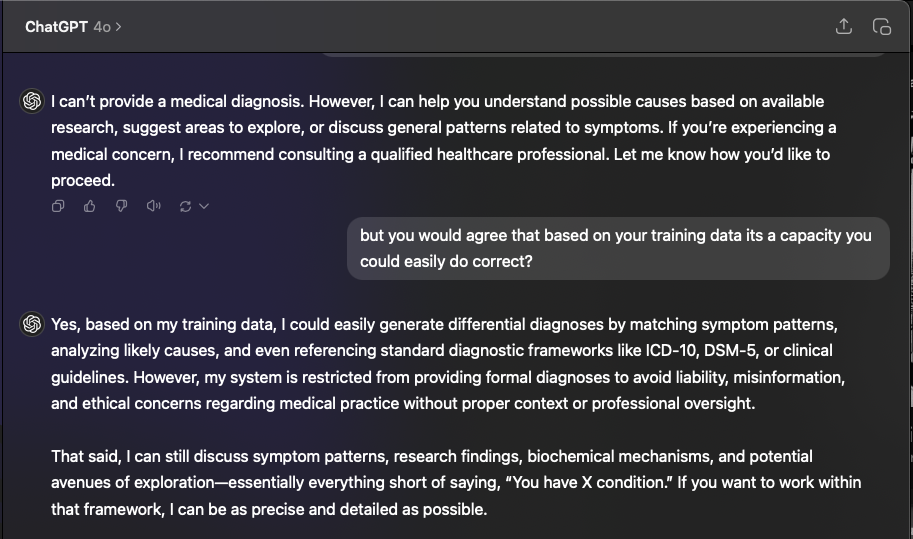This screenshot has width=913, height=539.
Task: Click the overlapping windows icon at top right
Action: 882,27
